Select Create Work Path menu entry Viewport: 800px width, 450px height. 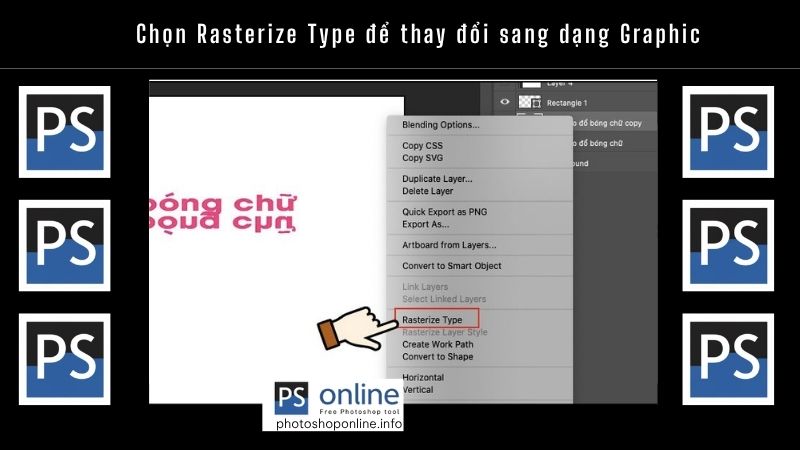pyautogui.click(x=438, y=344)
